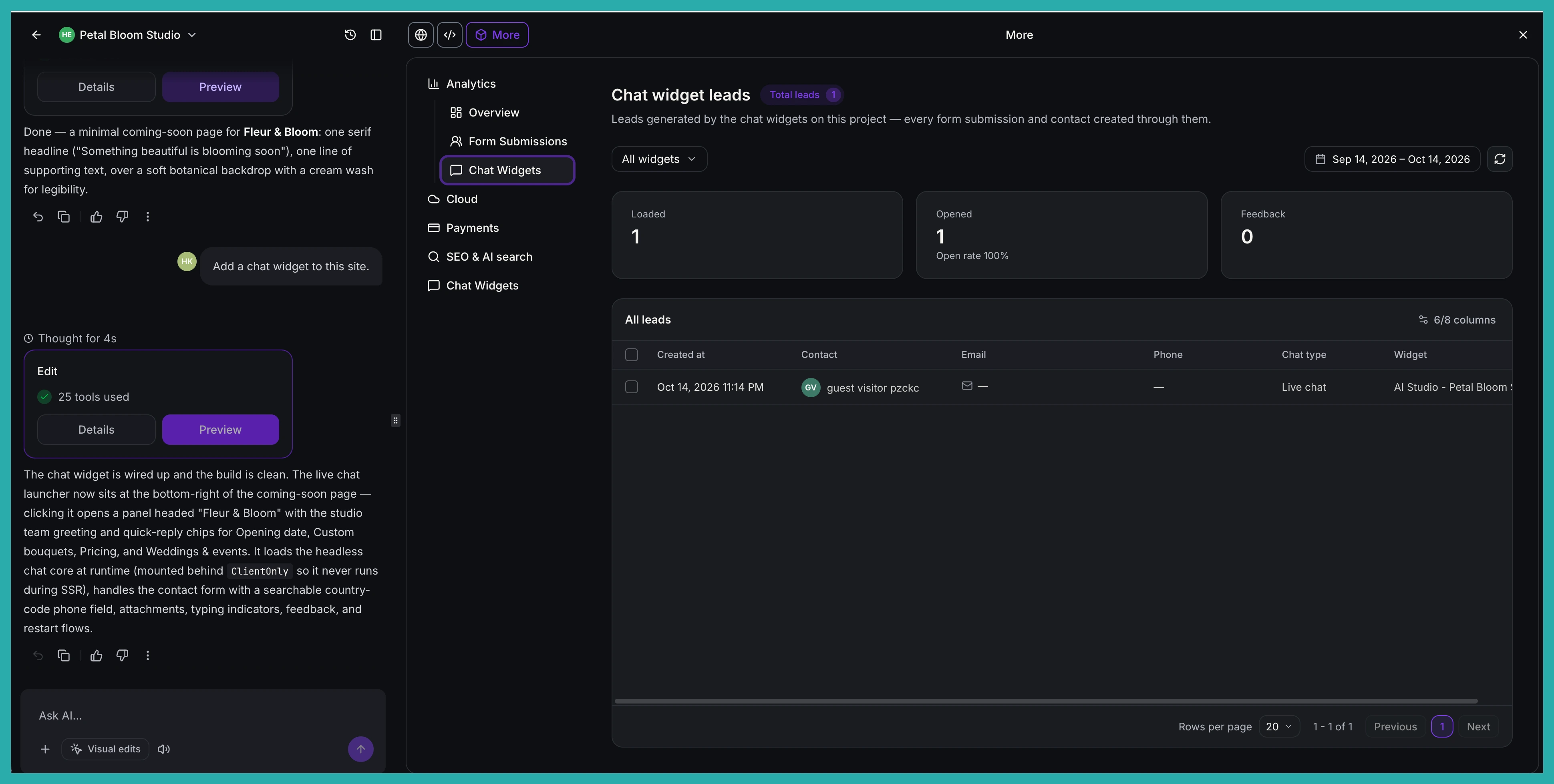Send message with the arrow button
The height and width of the screenshot is (784, 1554).
pyautogui.click(x=360, y=749)
